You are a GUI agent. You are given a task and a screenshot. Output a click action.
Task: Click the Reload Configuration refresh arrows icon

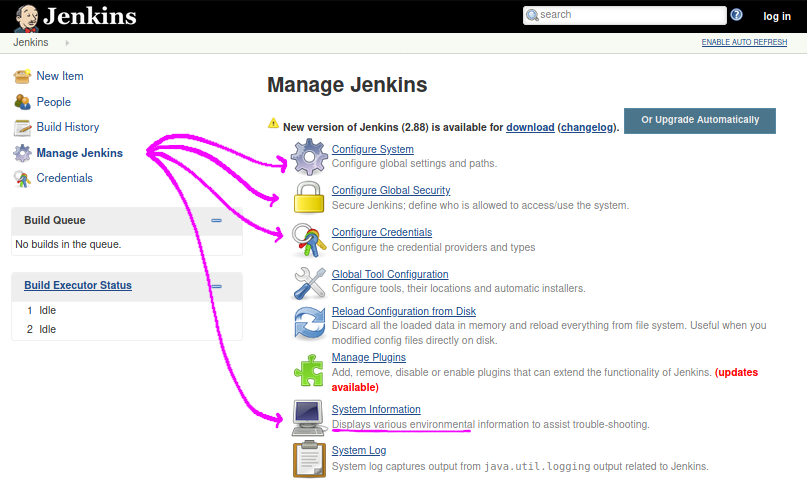point(309,323)
